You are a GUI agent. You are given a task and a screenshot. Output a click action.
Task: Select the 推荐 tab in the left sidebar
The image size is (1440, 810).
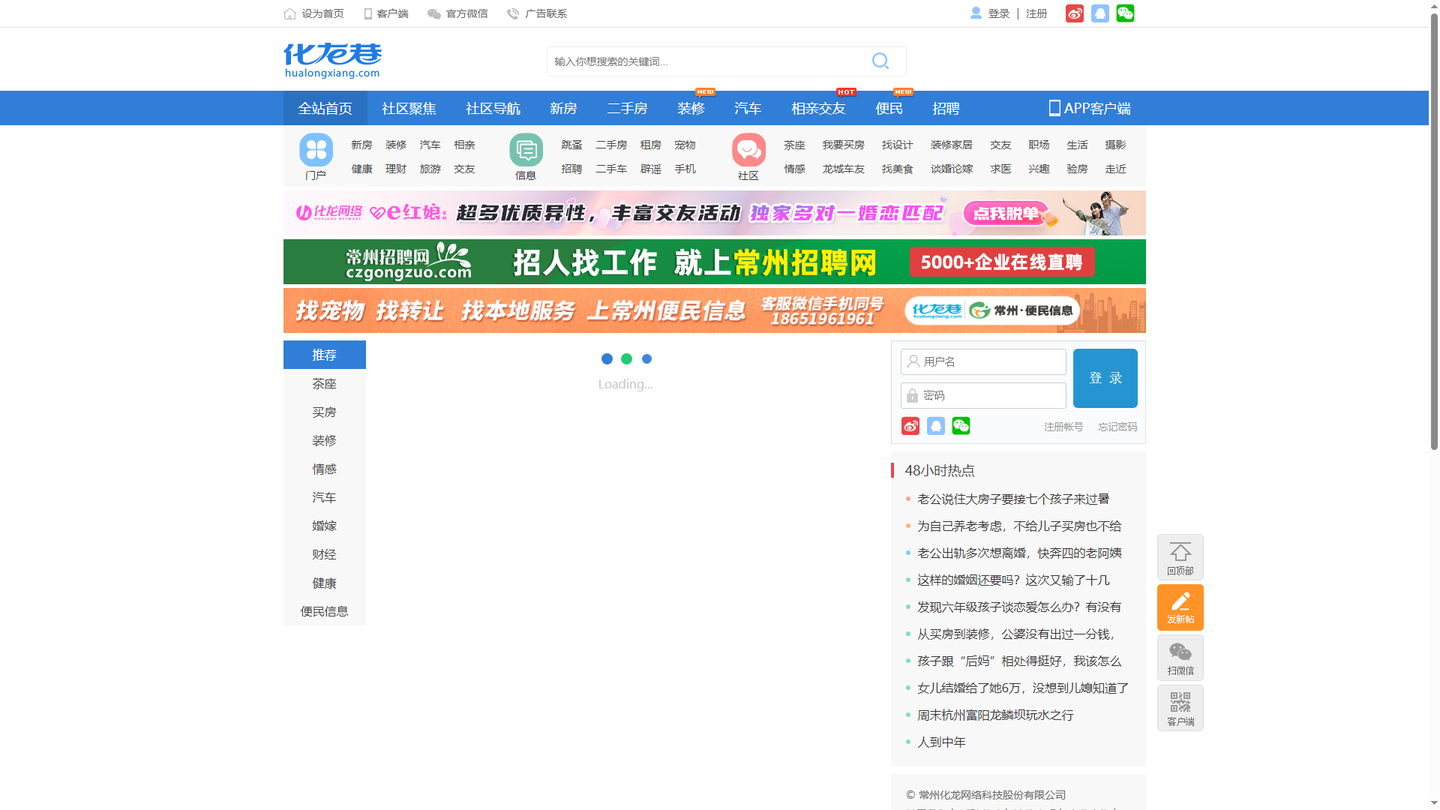tap(324, 355)
